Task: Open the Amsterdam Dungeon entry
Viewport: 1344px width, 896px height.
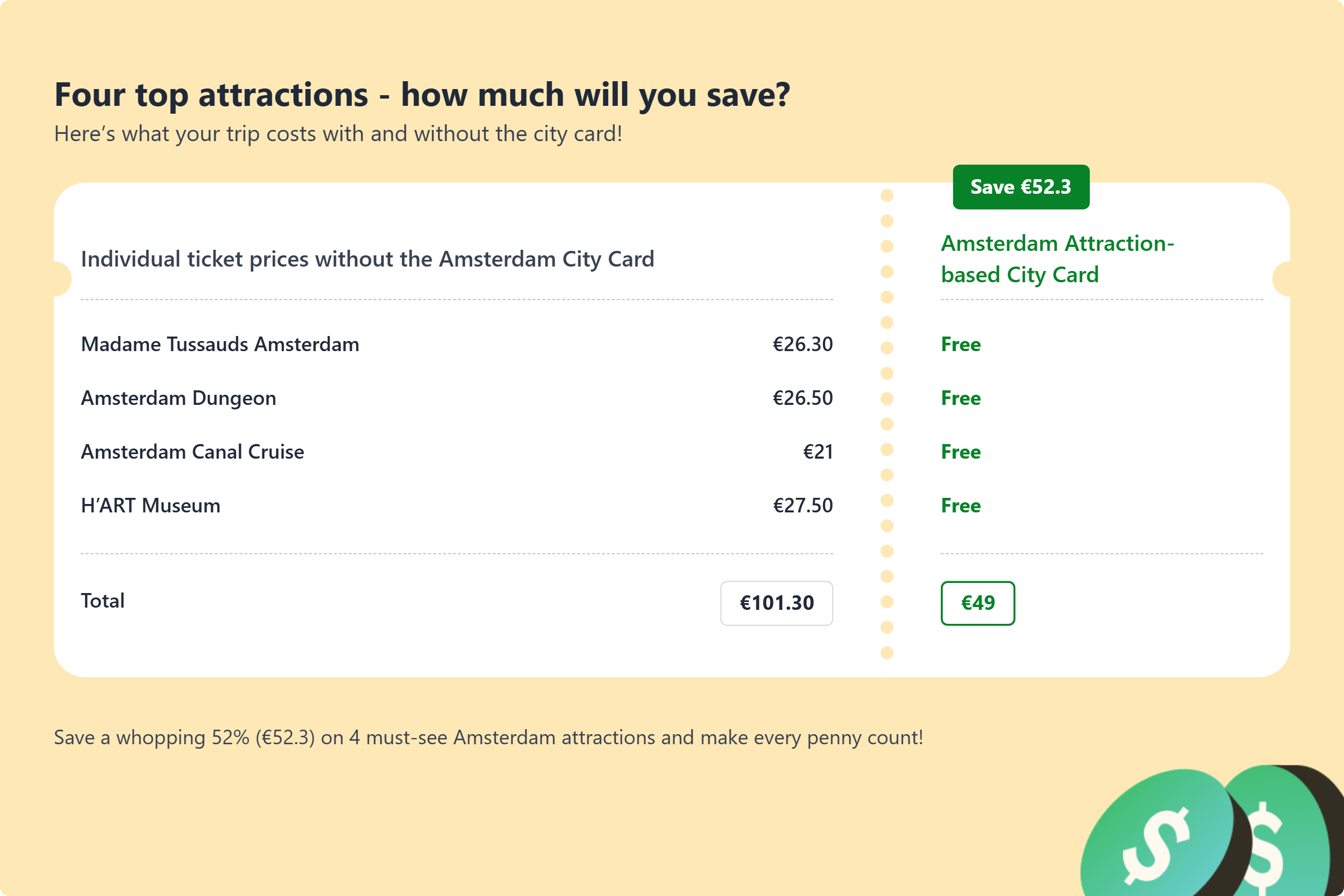Action: (178, 398)
